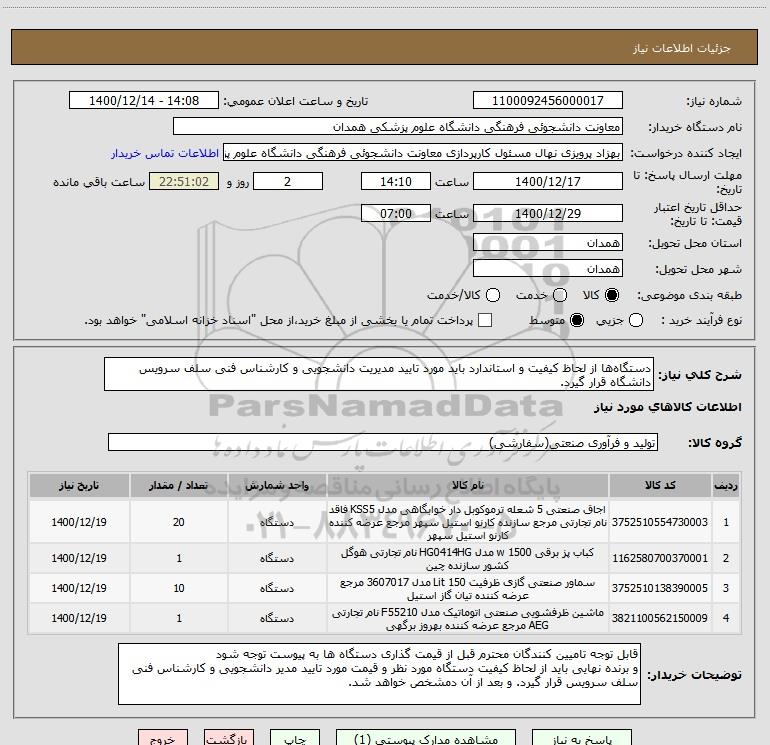
Task: Click the need number field 1100092456000017
Action: pos(548,101)
